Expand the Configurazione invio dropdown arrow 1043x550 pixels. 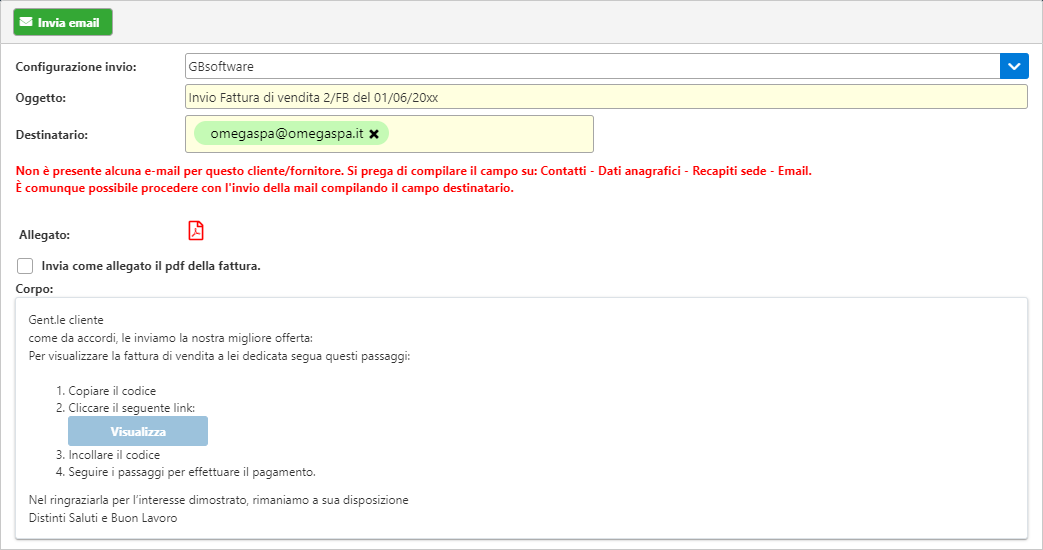(x=1014, y=67)
